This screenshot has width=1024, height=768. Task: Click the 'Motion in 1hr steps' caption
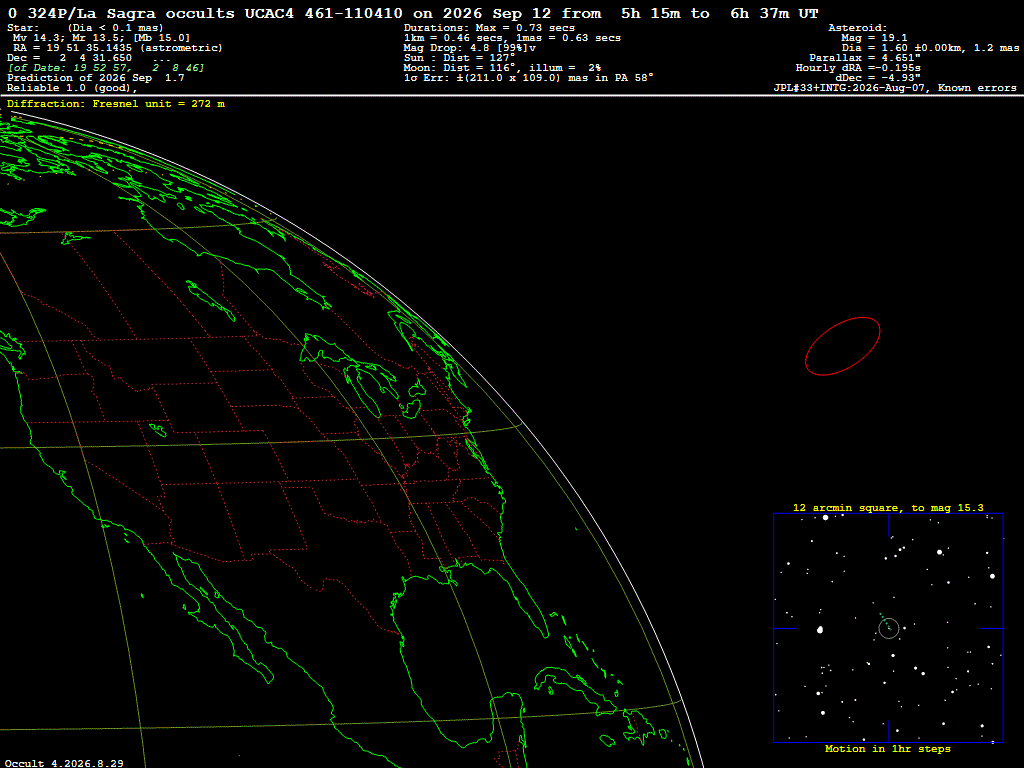[x=888, y=749]
